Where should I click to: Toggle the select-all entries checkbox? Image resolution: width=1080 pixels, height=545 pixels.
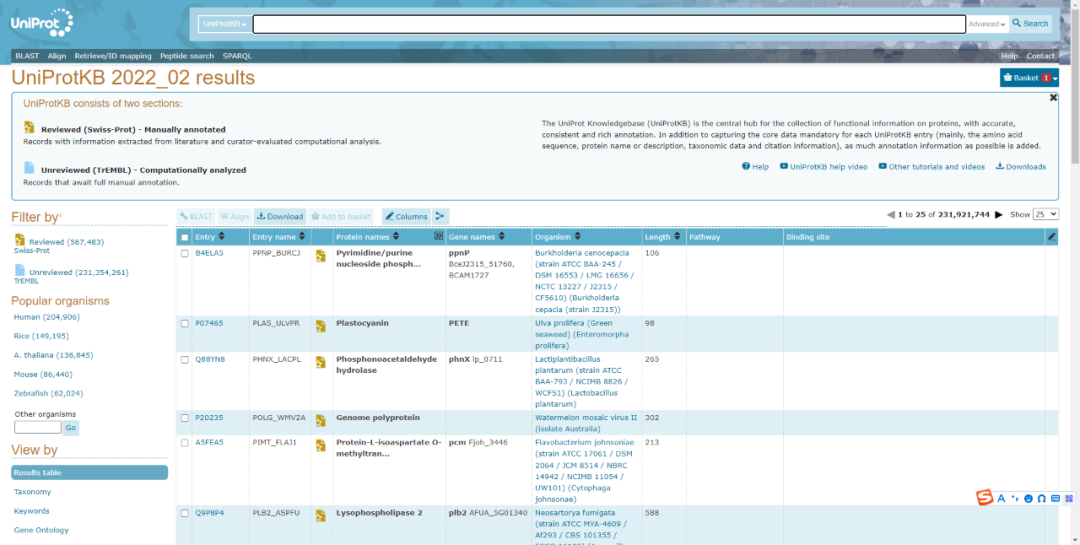click(184, 237)
